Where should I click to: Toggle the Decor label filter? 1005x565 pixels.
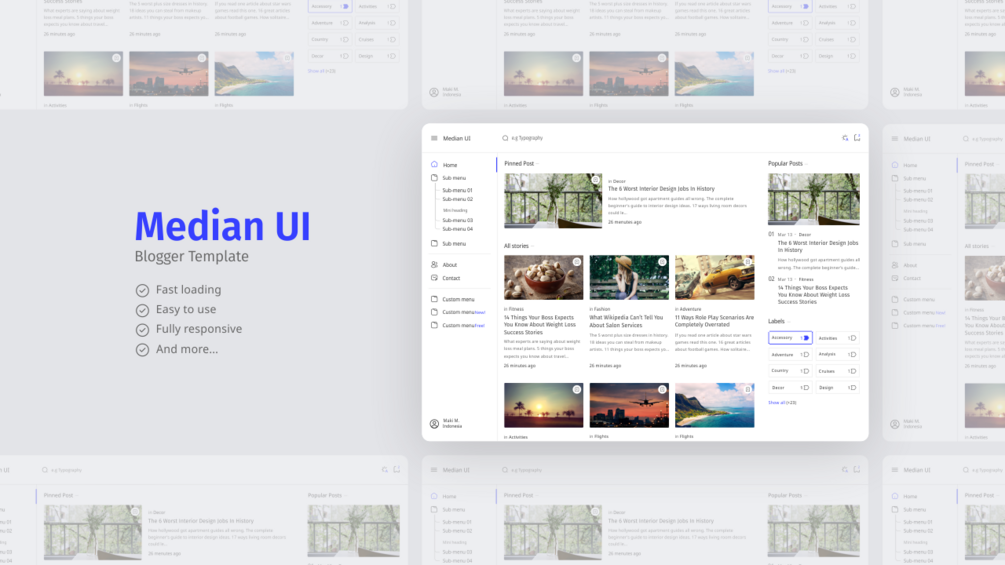coord(790,388)
